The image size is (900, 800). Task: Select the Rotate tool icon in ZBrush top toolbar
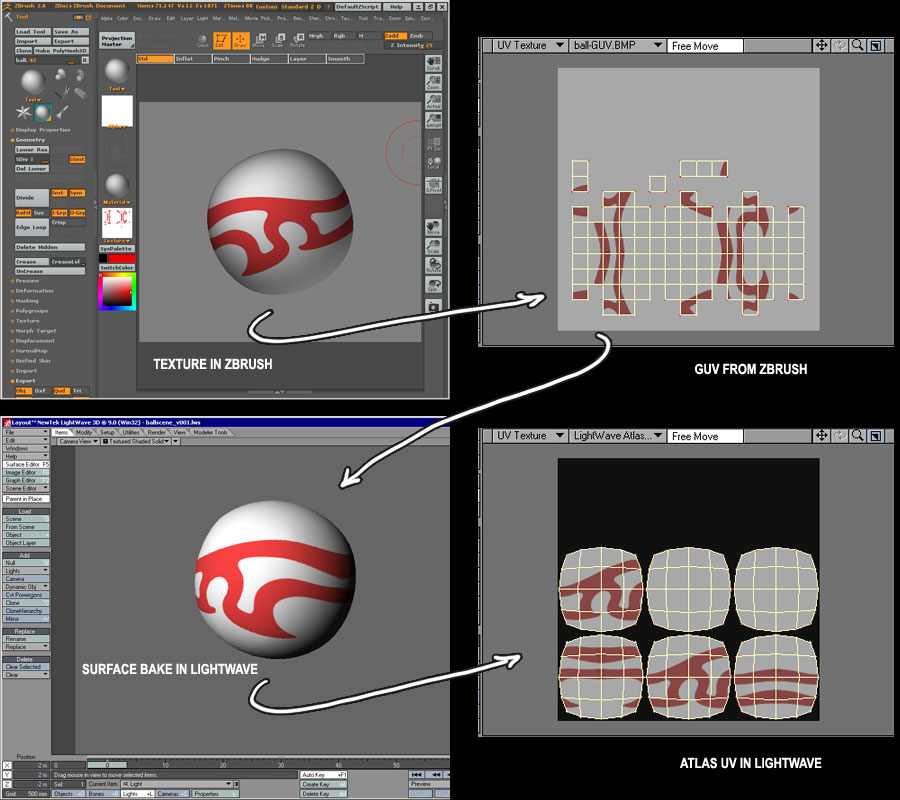297,40
